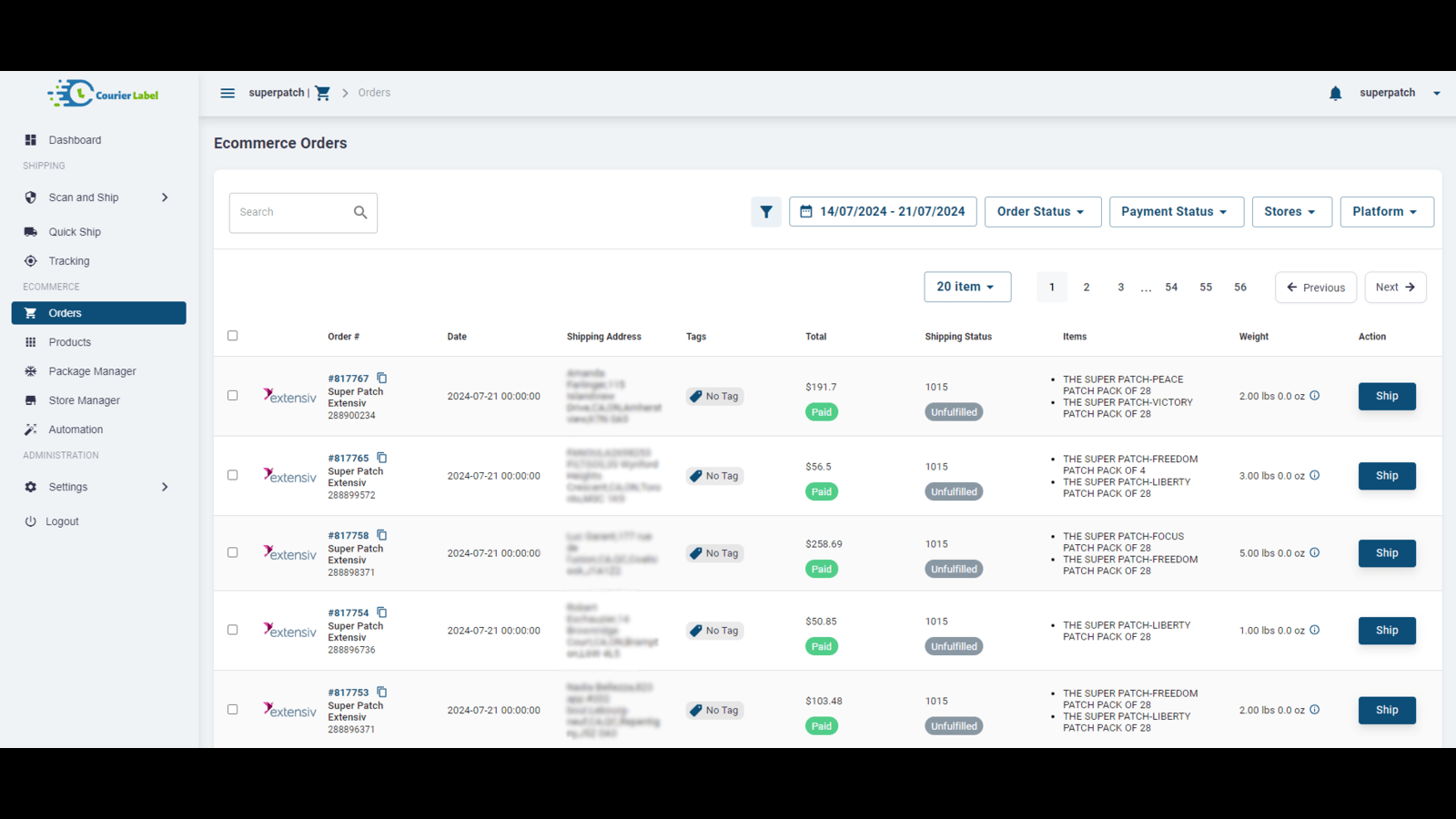Image resolution: width=1456 pixels, height=819 pixels.
Task: Copy order number #817754
Action: coord(382,612)
